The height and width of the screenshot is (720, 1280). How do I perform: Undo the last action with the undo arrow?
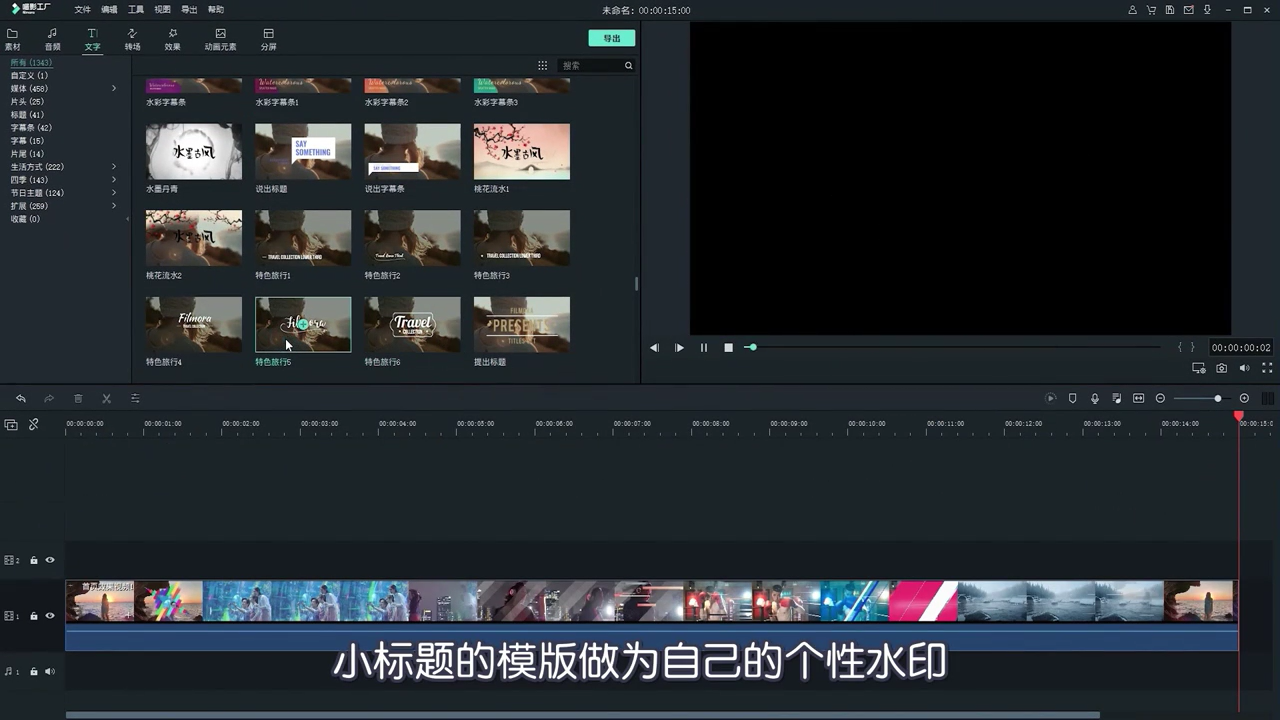[x=20, y=398]
